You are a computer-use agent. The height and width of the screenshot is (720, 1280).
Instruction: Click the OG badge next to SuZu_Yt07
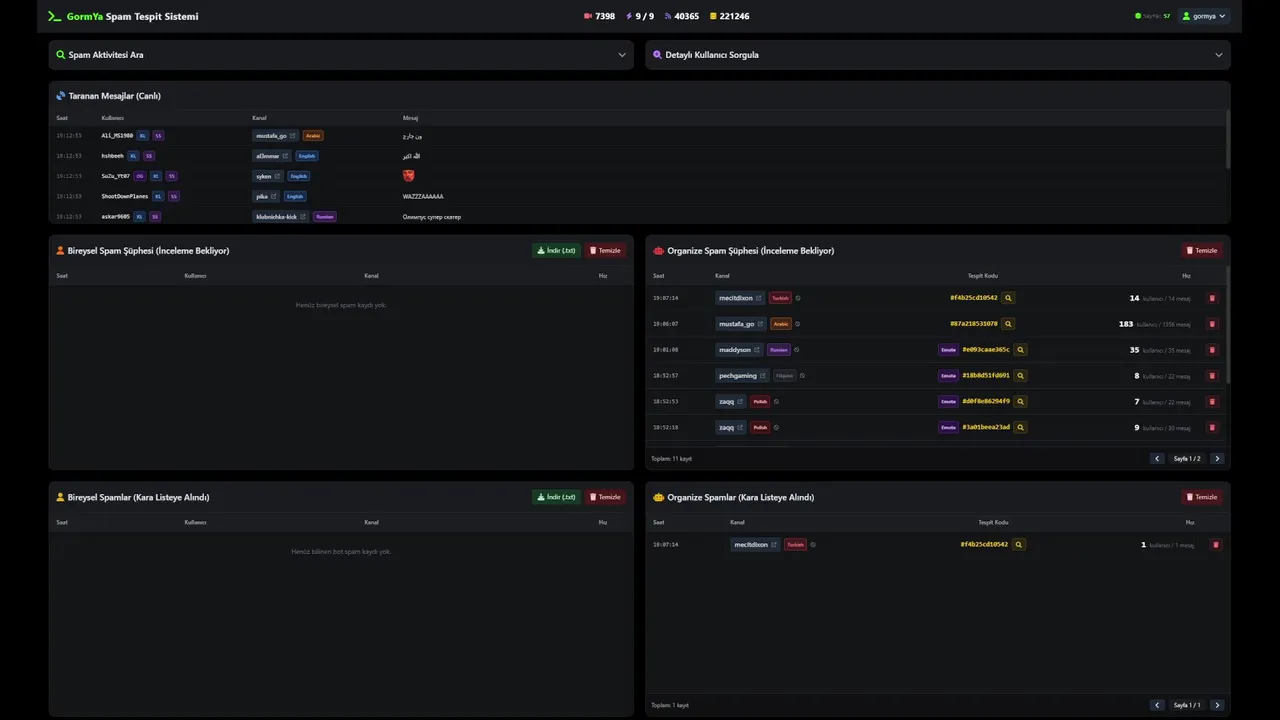click(x=140, y=176)
